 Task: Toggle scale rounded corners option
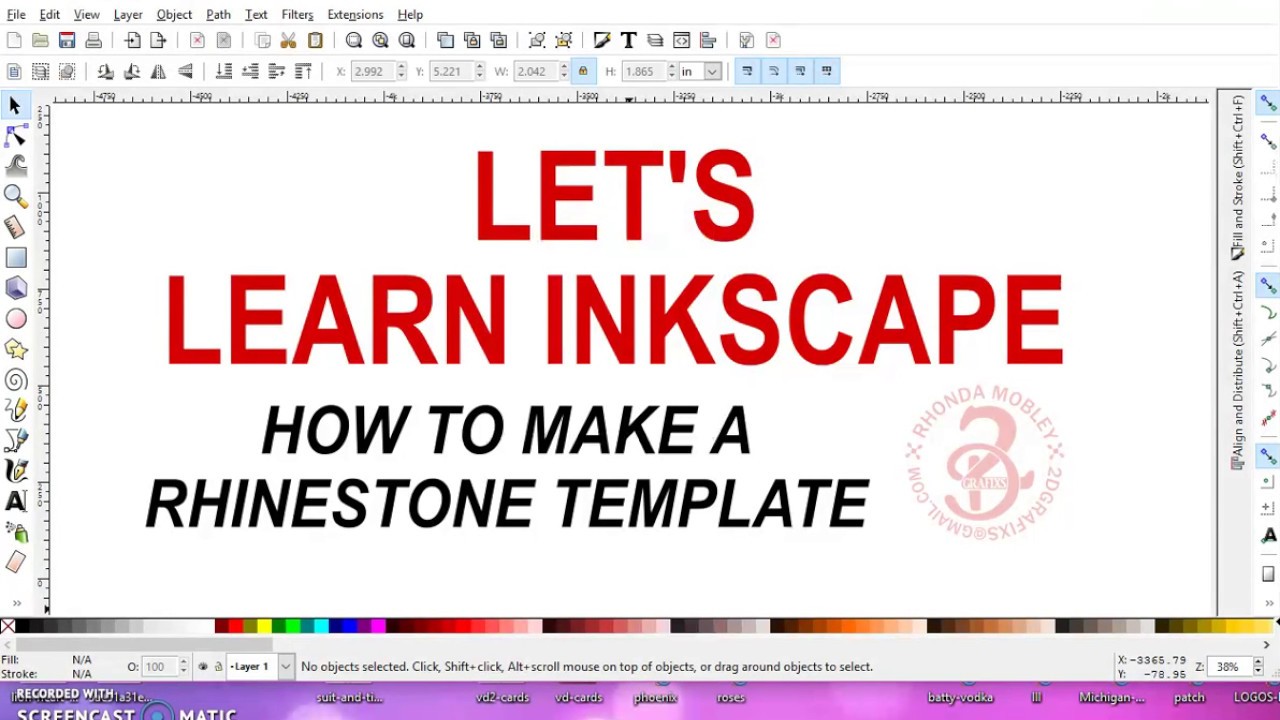tap(773, 71)
